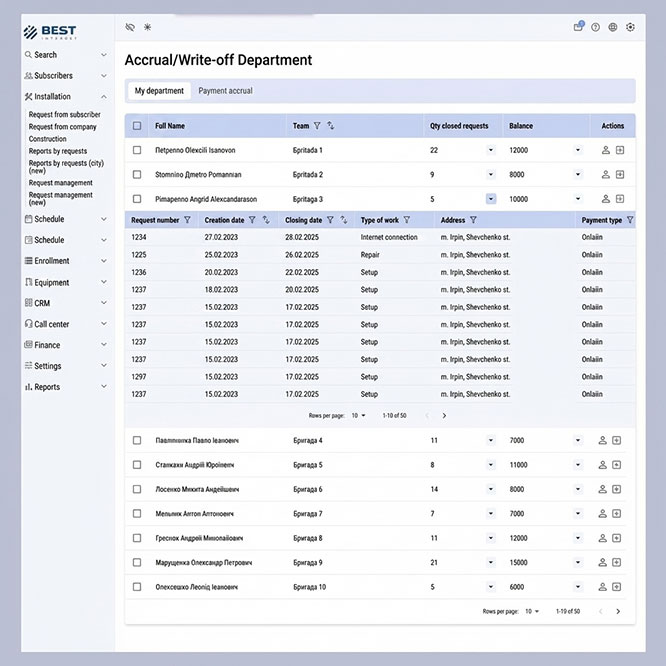Tick the checkbox for the Бригада 2 row

point(137,174)
